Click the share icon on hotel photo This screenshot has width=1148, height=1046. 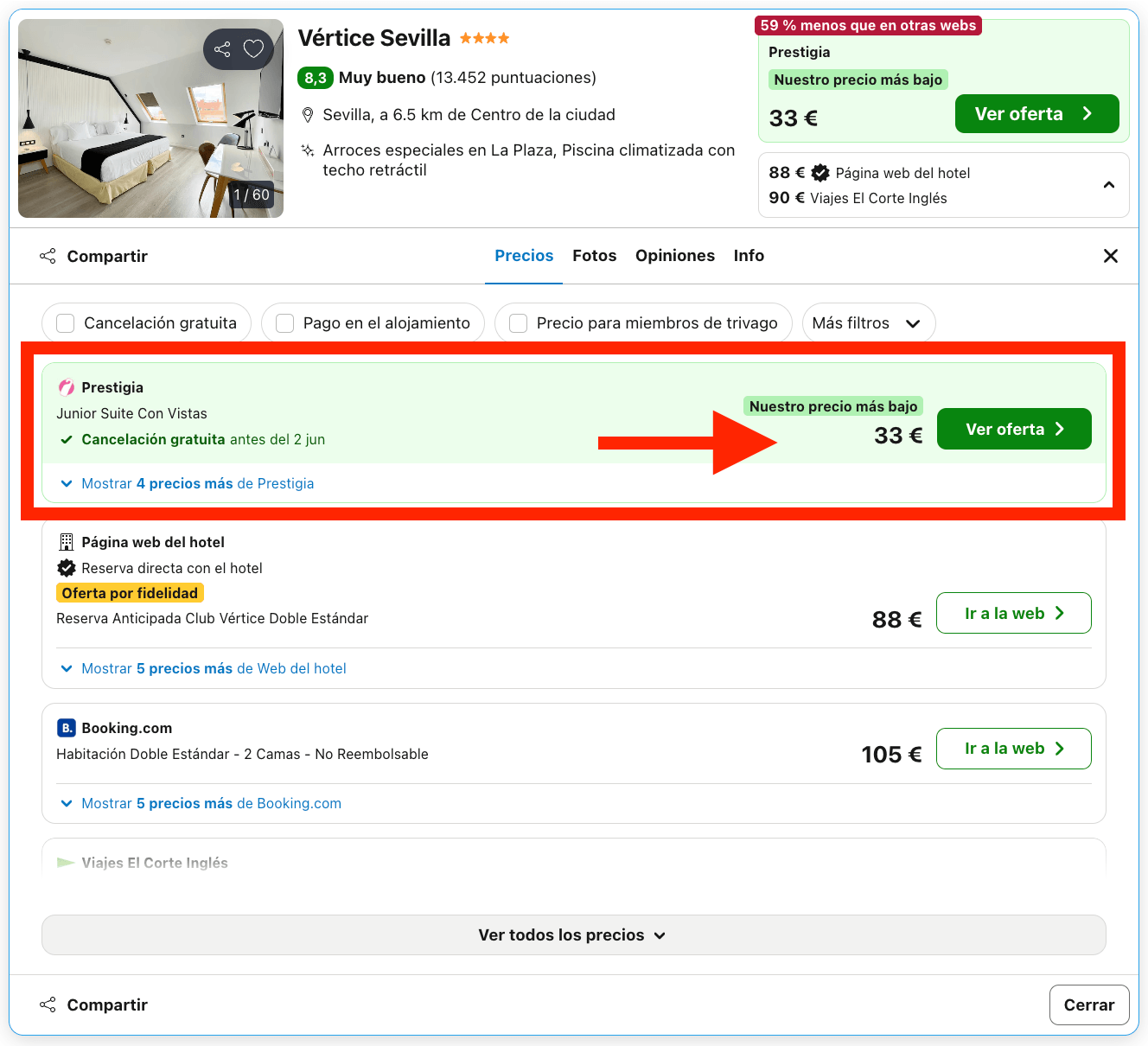click(222, 49)
